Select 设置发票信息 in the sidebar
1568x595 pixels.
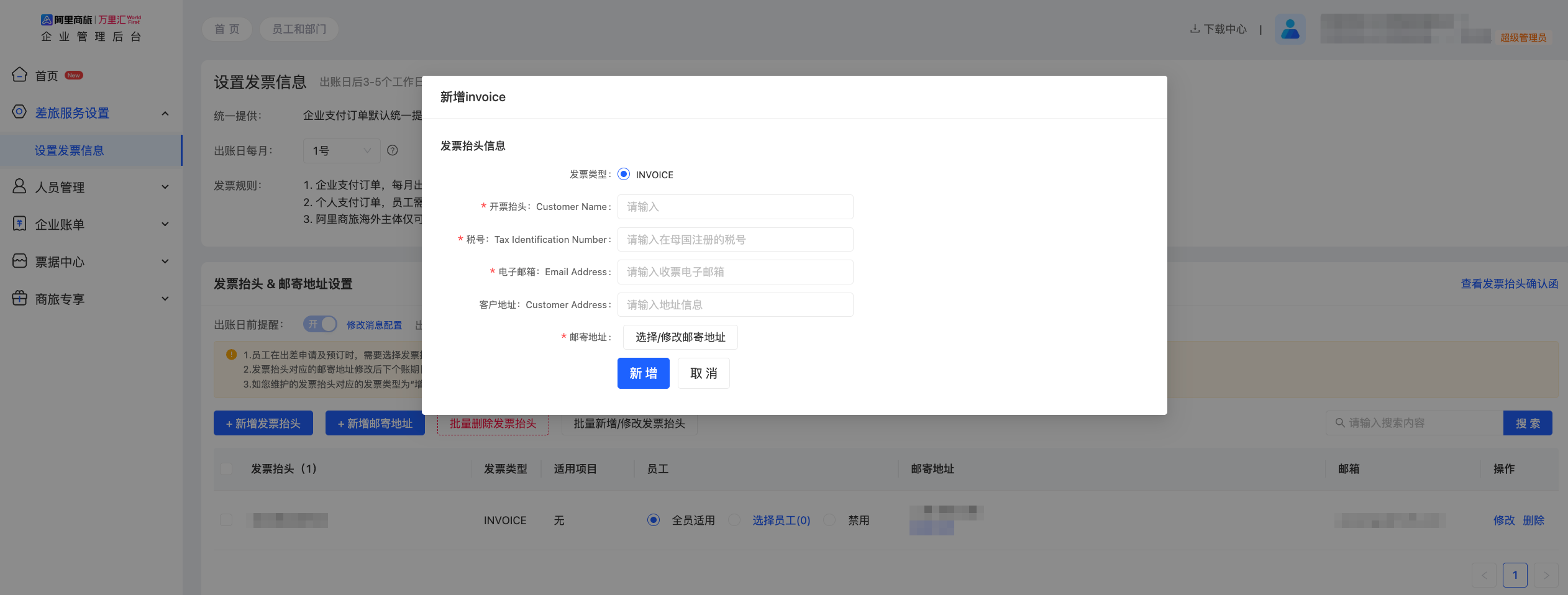pyautogui.click(x=91, y=150)
